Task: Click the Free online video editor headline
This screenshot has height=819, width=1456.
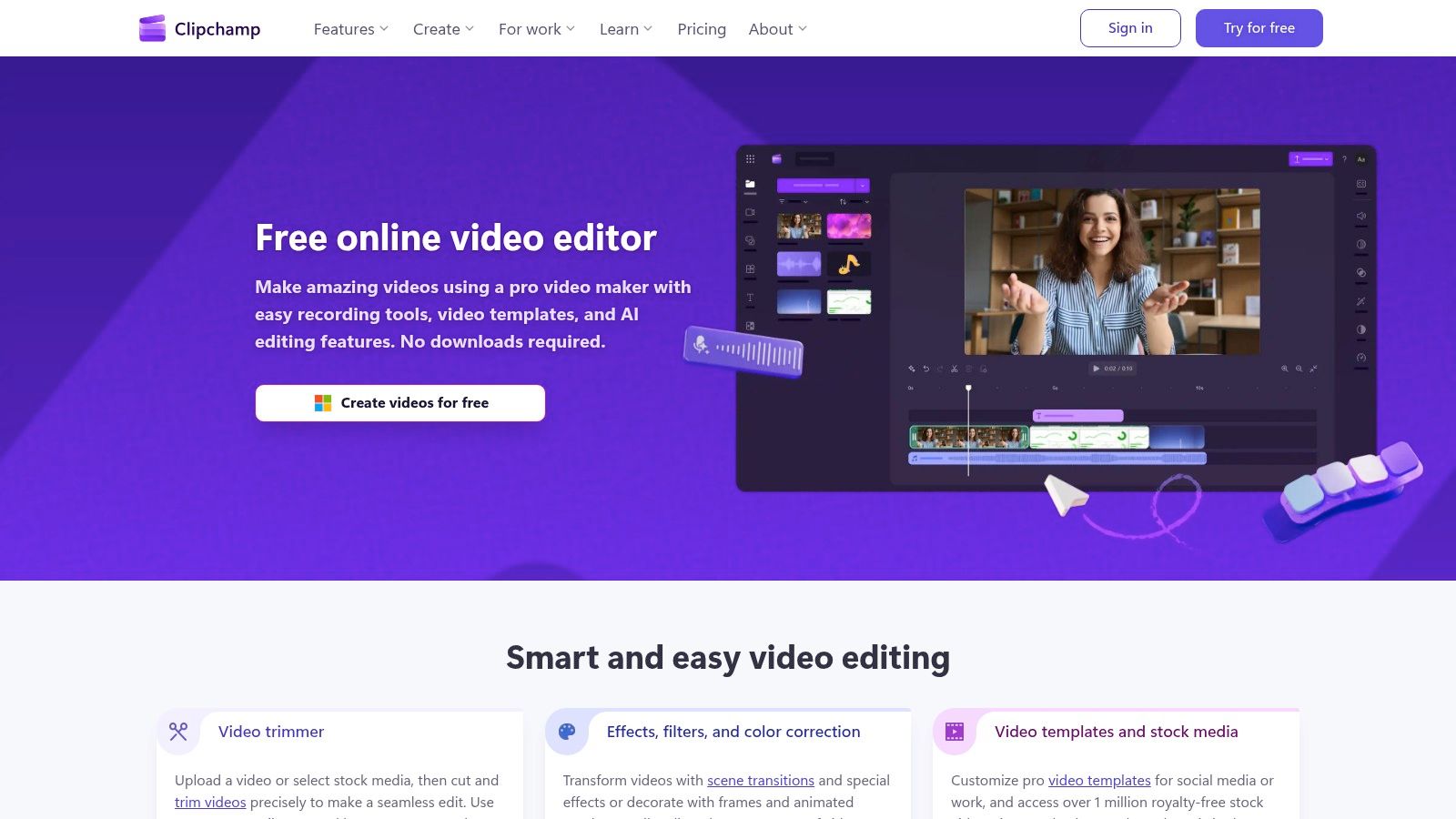Action: (x=456, y=238)
